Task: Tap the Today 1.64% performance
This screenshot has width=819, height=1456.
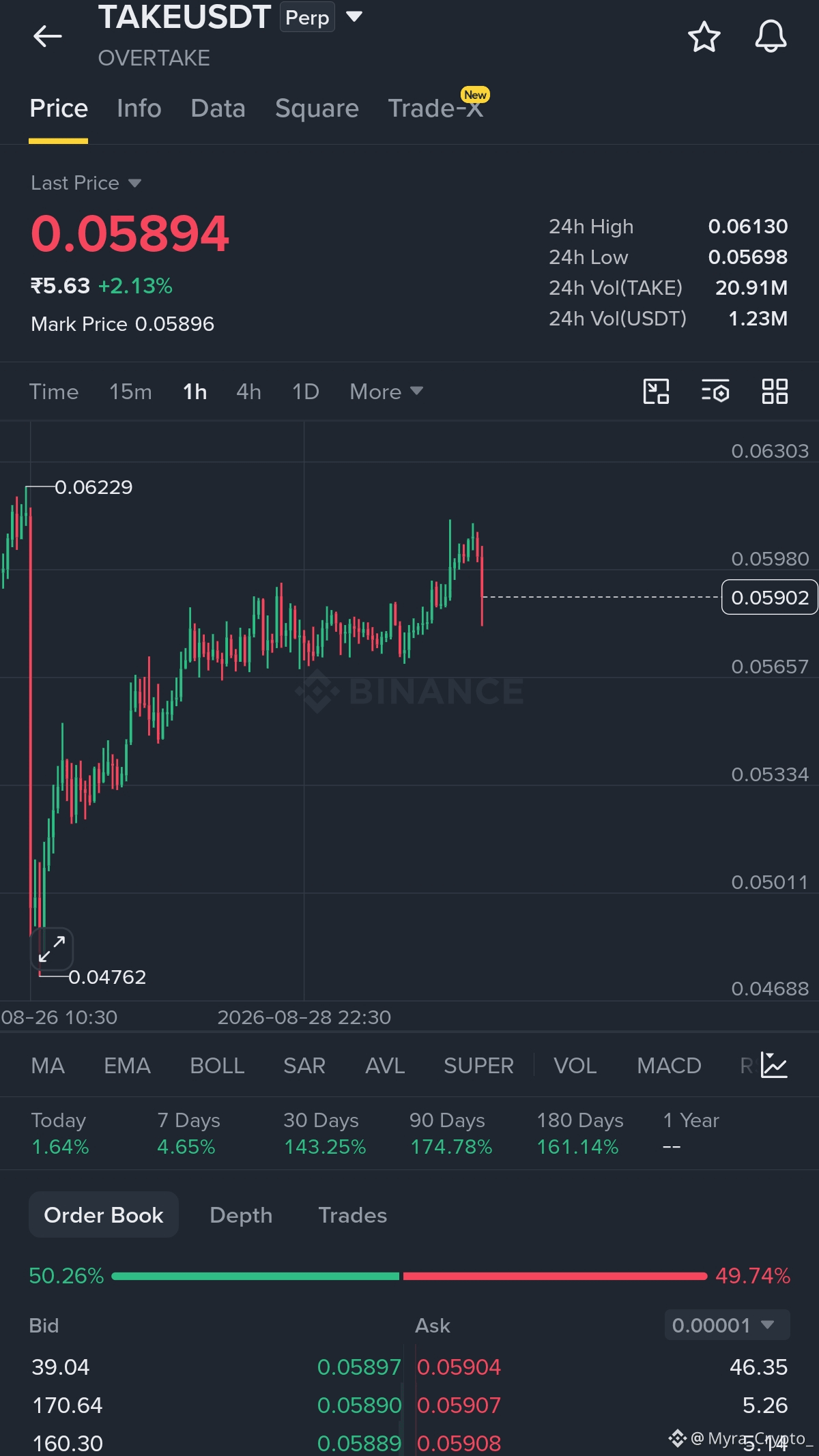Action: click(x=60, y=1133)
